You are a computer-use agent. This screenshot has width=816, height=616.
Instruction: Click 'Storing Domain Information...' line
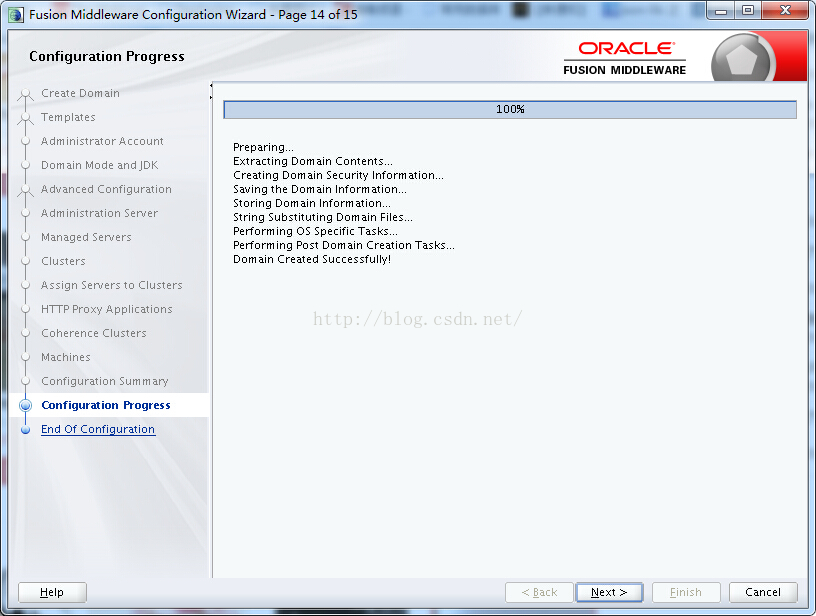(312, 203)
